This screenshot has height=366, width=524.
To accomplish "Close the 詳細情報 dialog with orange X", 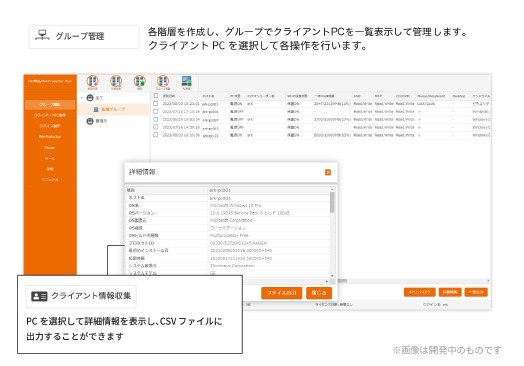I will point(328,172).
